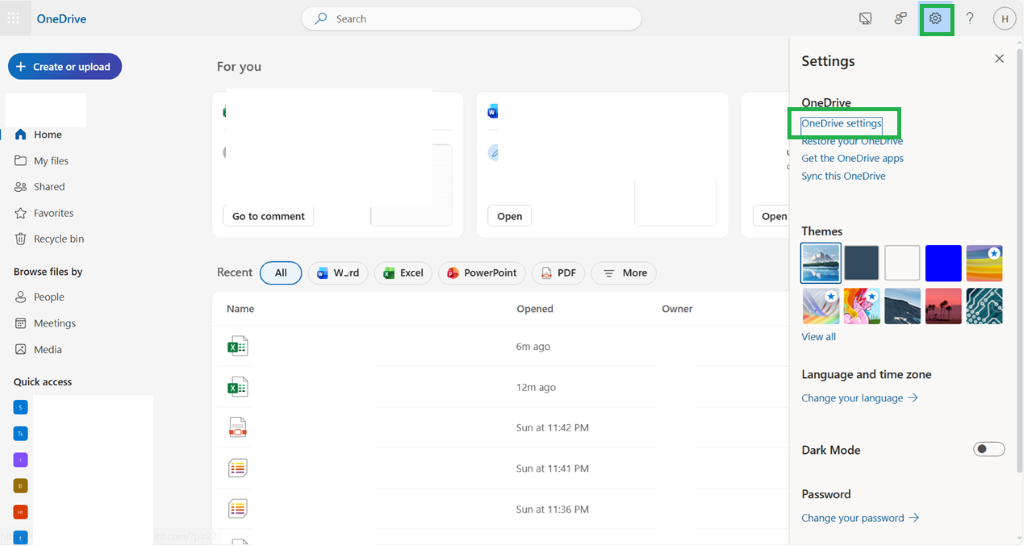The height and width of the screenshot is (546, 1024).
Task: Open the app launcher waffle icon
Action: pos(13,18)
